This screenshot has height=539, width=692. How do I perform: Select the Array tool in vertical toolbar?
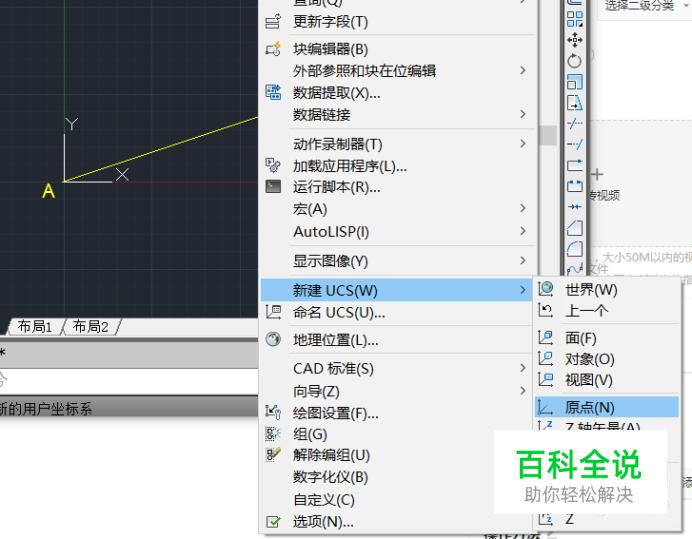[575, 19]
